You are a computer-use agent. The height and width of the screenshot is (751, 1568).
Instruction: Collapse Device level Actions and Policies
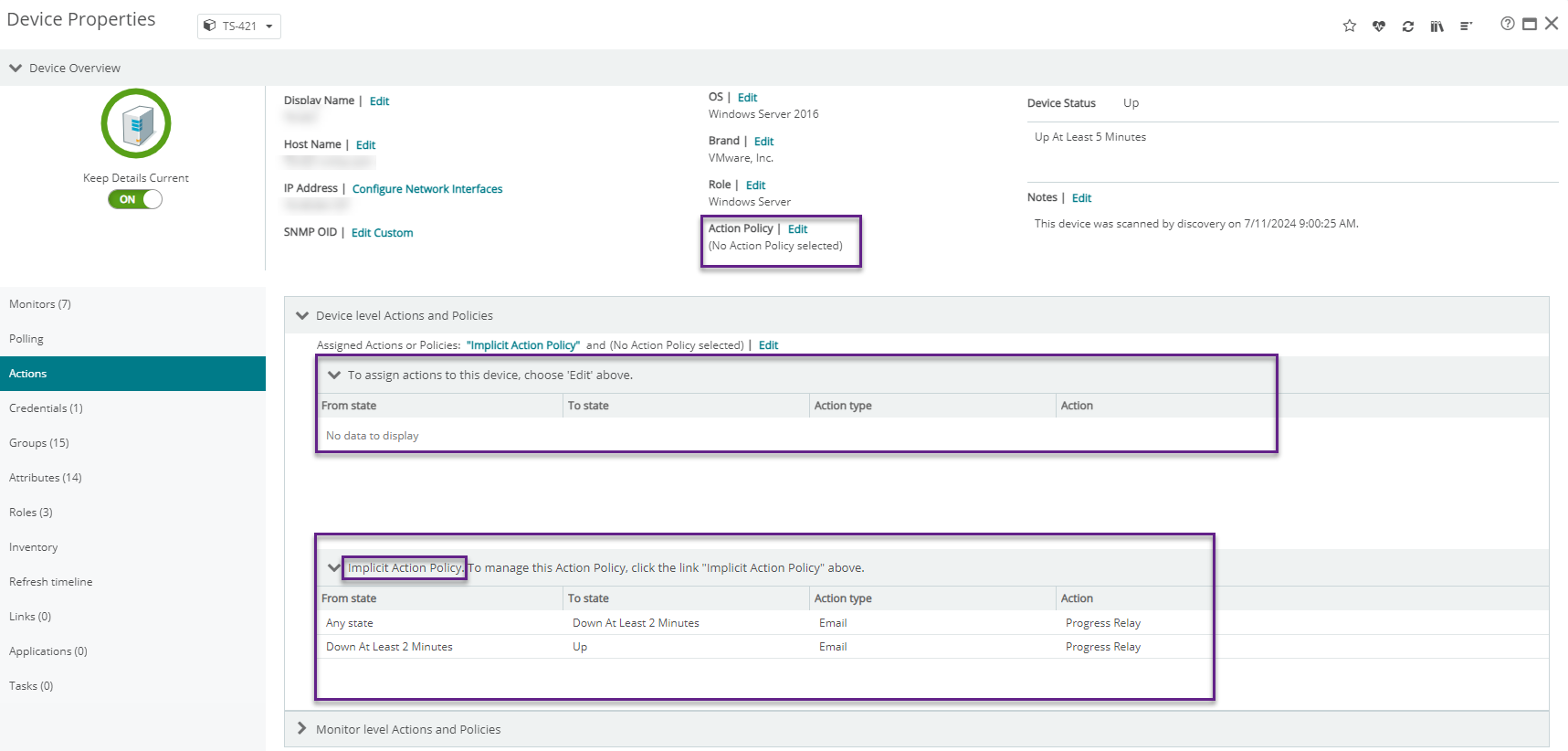(302, 315)
